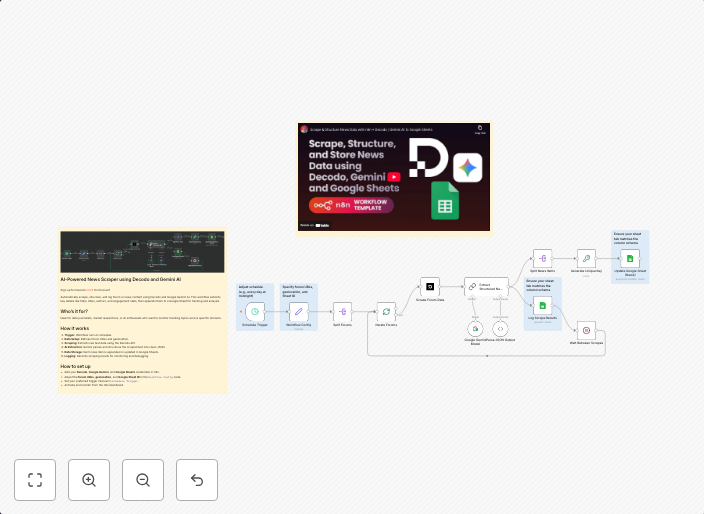Click the 'How it works' heading

[x=75, y=328]
